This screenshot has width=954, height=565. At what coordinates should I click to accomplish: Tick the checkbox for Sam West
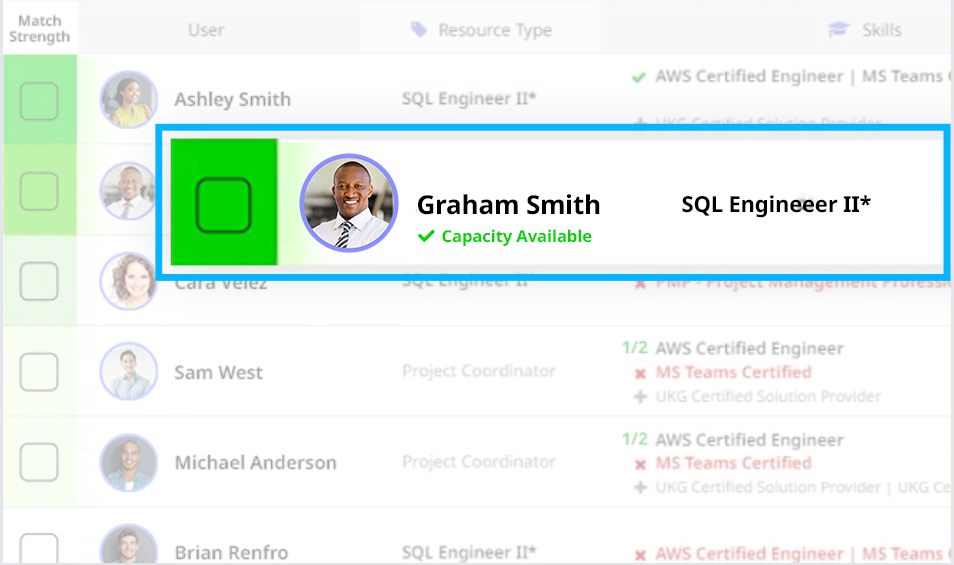[39, 372]
